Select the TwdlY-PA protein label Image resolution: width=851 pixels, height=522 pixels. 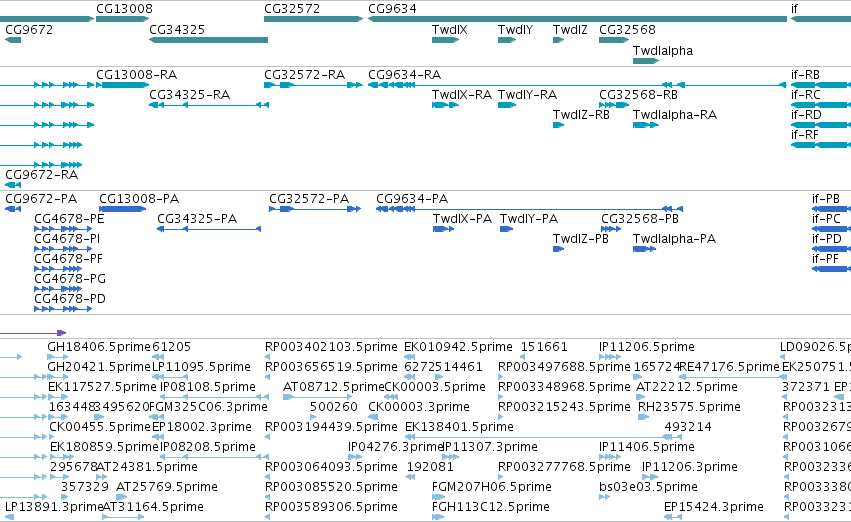tap(529, 219)
